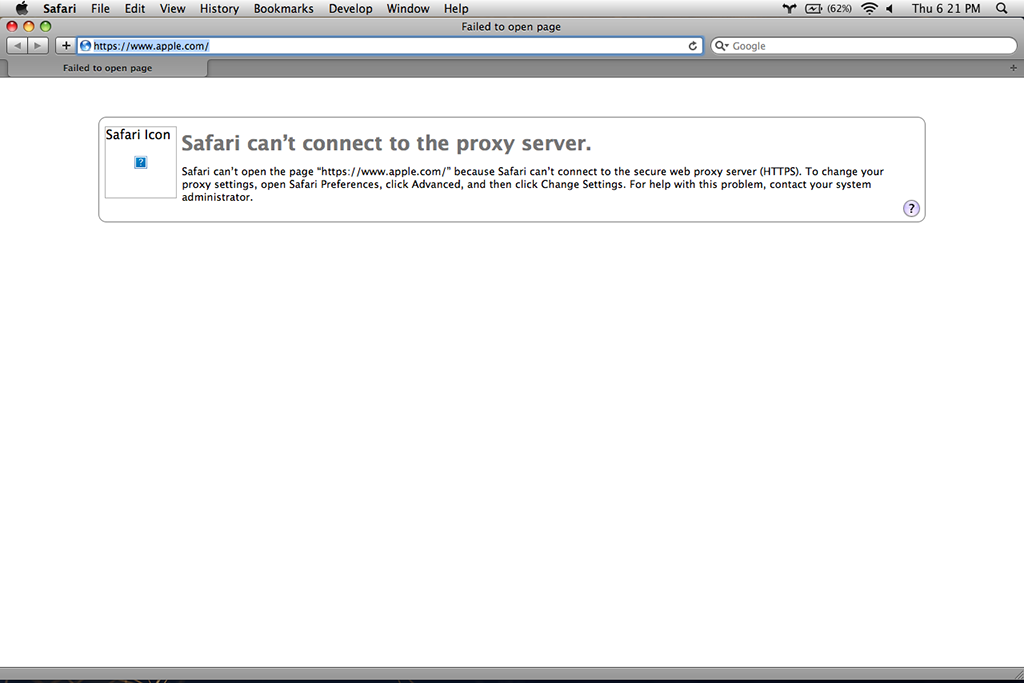The width and height of the screenshot is (1024, 683).
Task: Click the battery status 62% icon
Action: pyautogui.click(x=828, y=8)
